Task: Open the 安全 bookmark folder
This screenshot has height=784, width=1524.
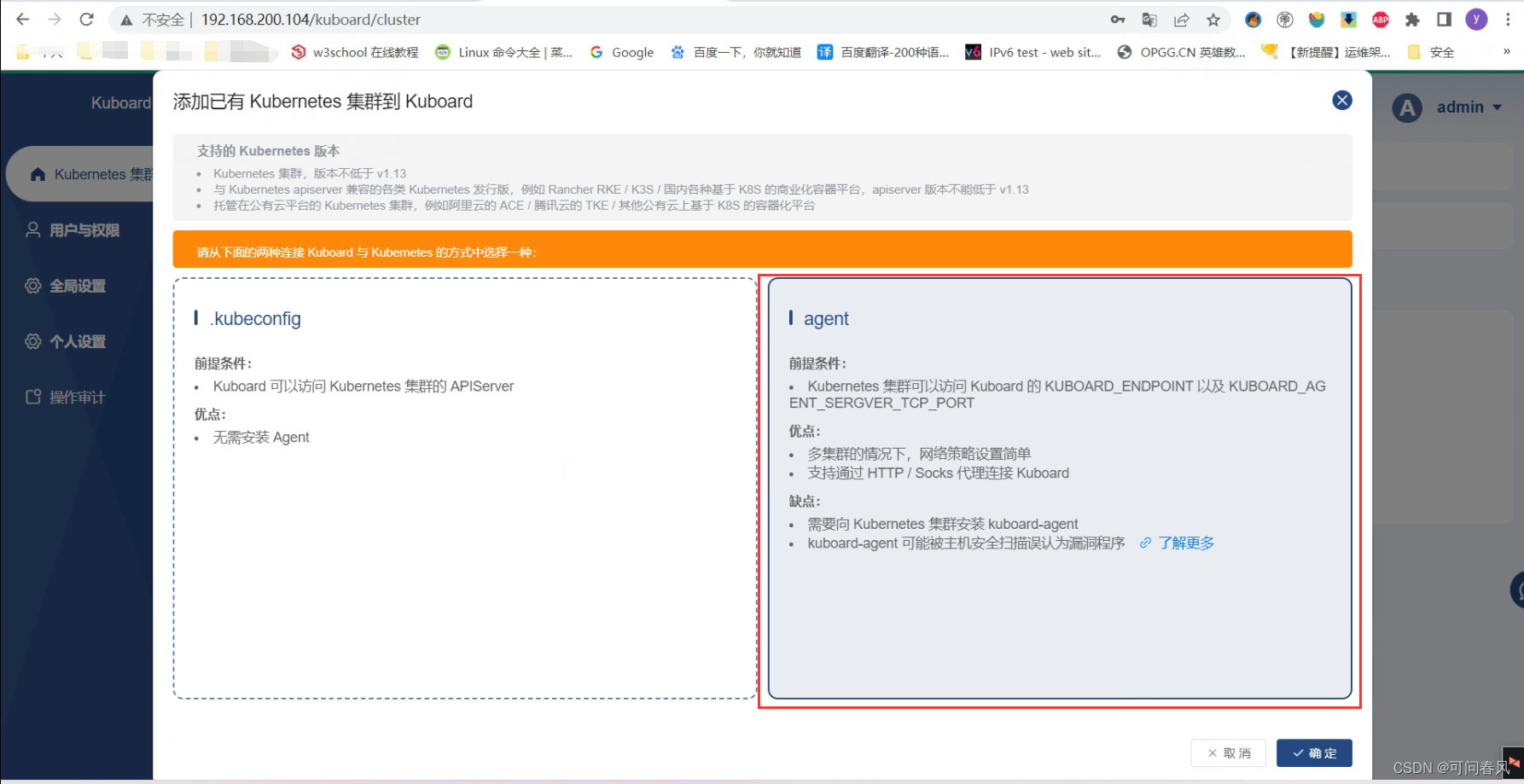Action: (1431, 52)
